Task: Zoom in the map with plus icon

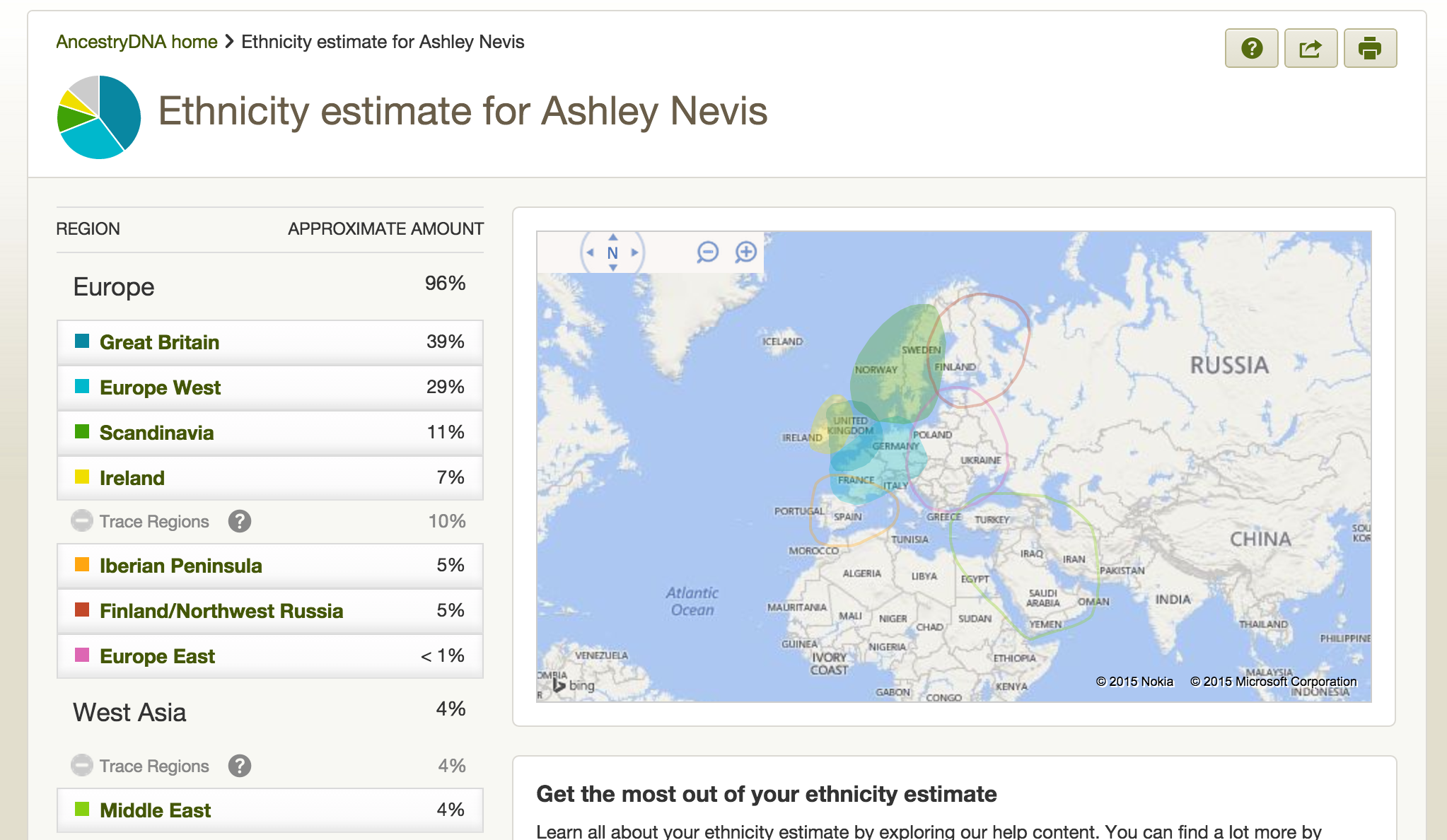Action: [746, 252]
